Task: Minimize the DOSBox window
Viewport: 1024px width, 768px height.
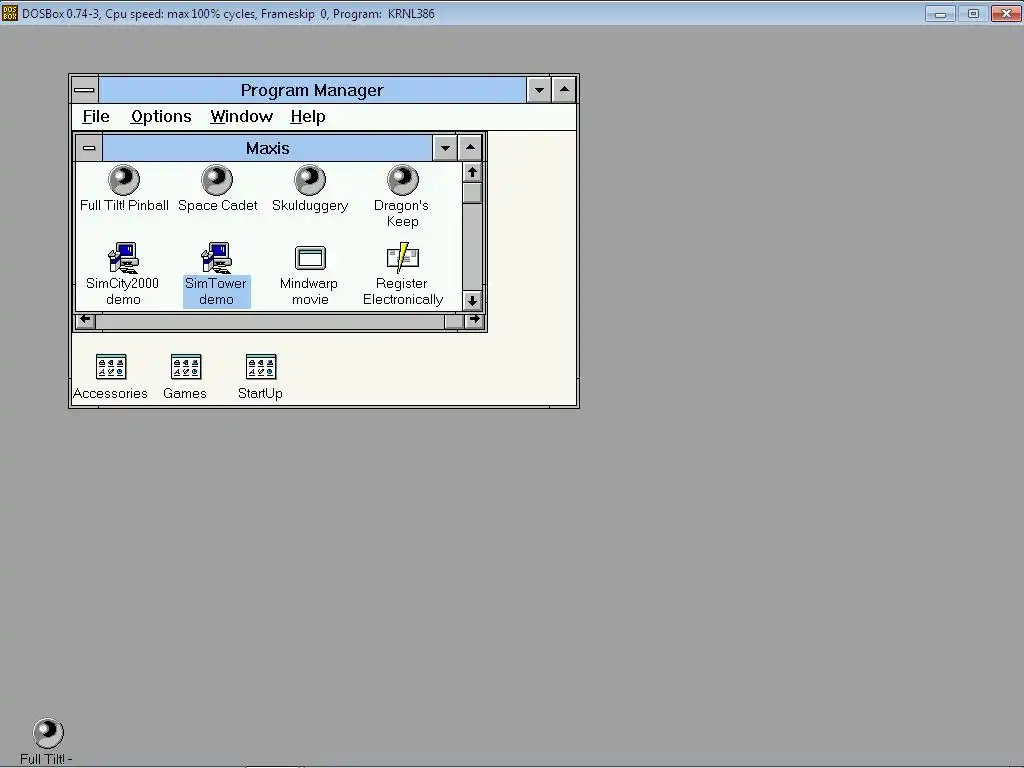Action: click(940, 13)
